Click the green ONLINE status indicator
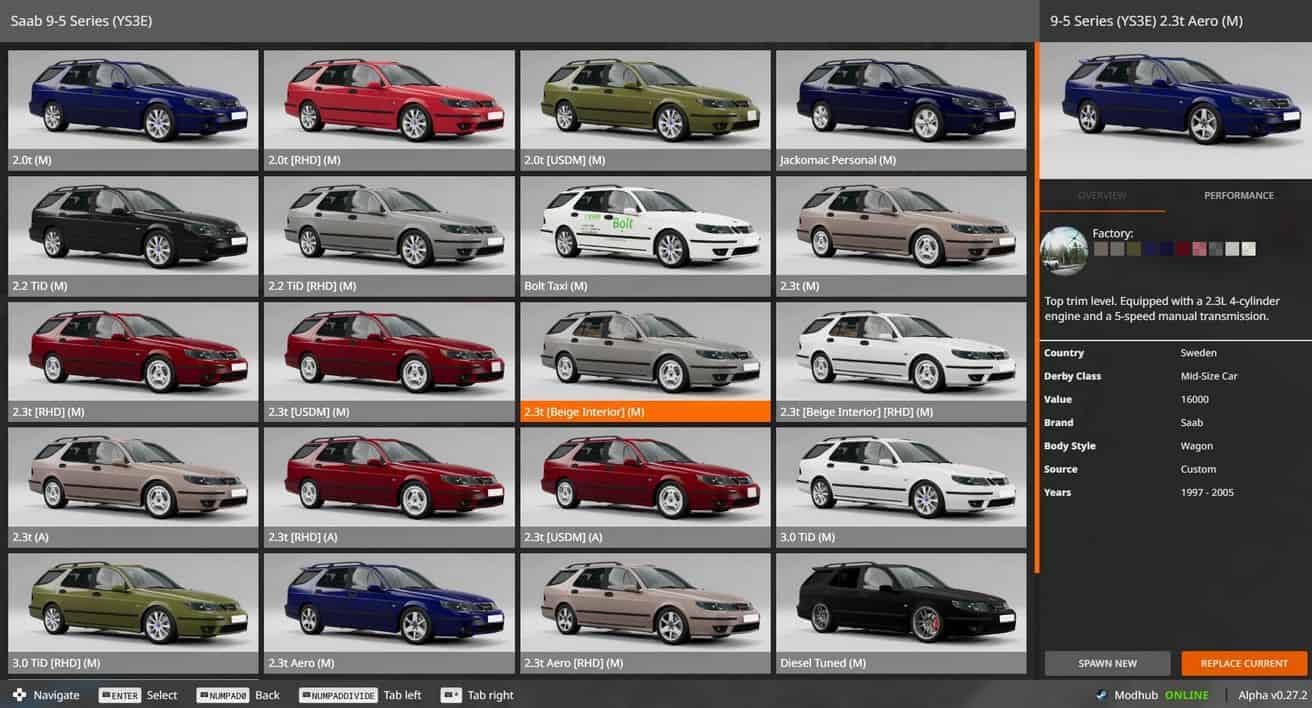 tap(1186, 695)
